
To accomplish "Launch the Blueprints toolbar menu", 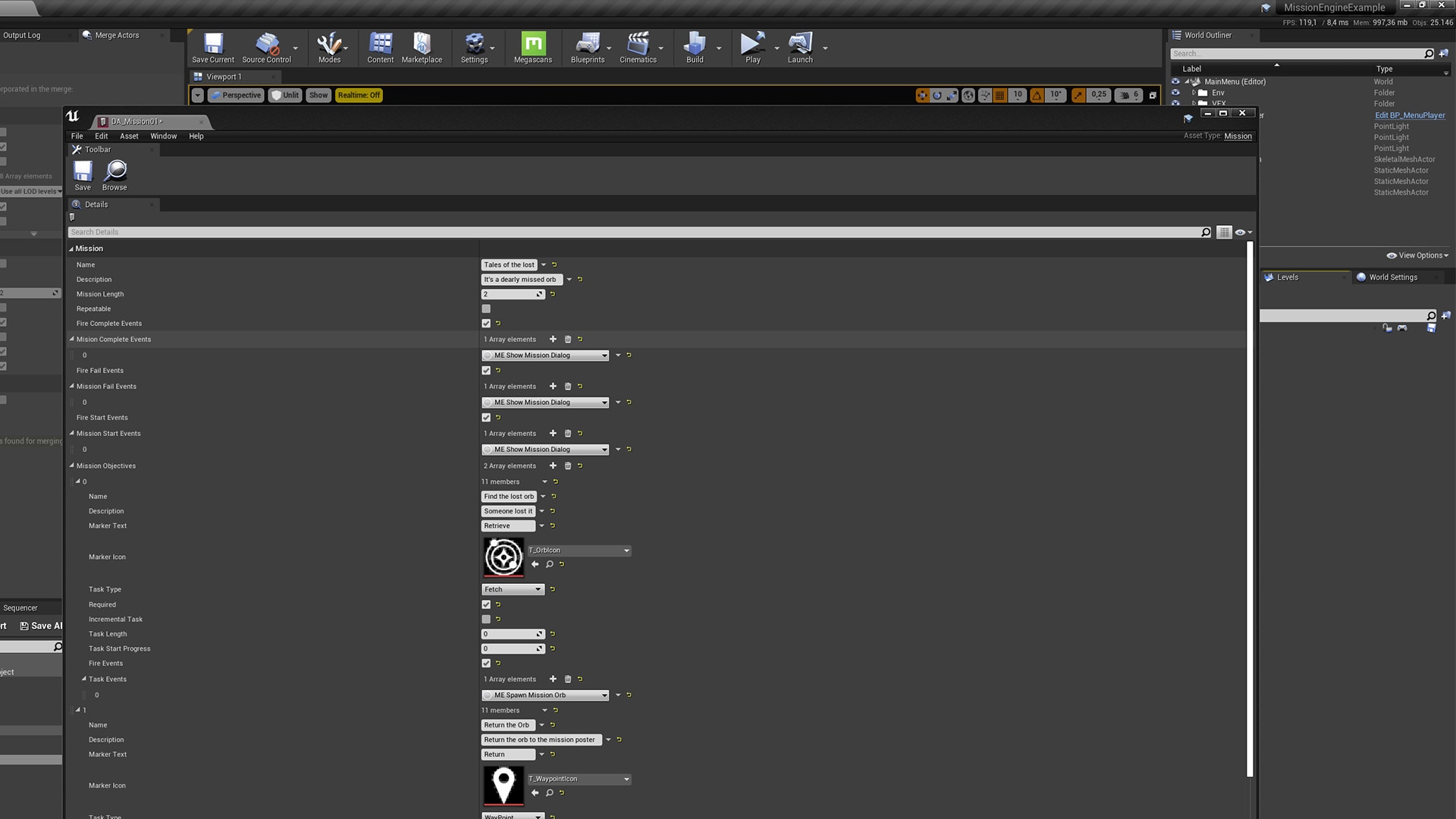I will tap(588, 47).
